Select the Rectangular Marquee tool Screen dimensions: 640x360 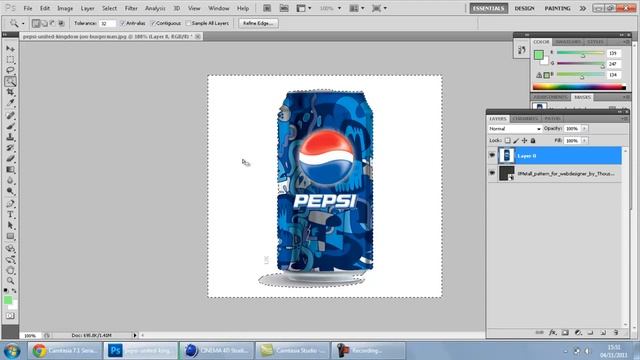pyautogui.click(x=10, y=60)
